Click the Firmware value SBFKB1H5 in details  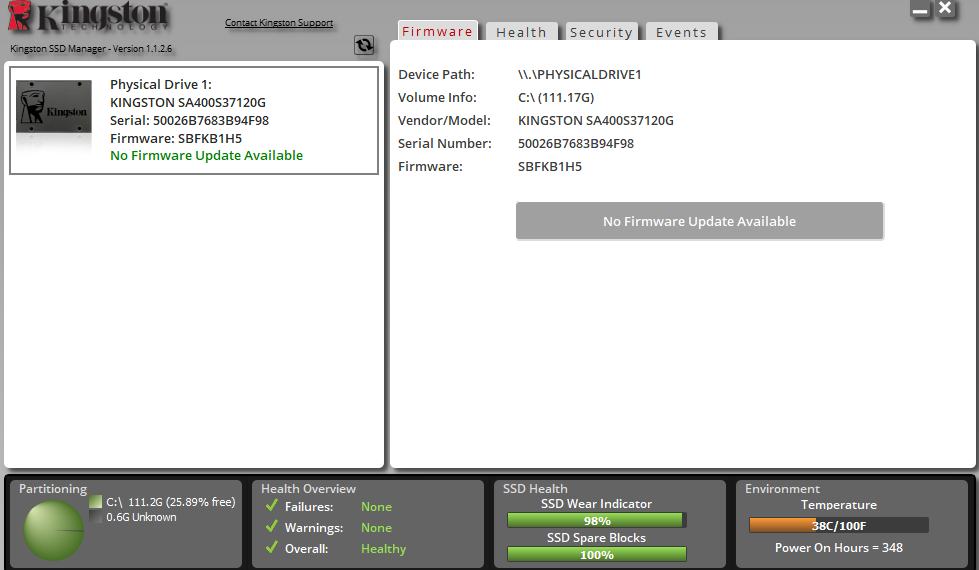(550, 167)
